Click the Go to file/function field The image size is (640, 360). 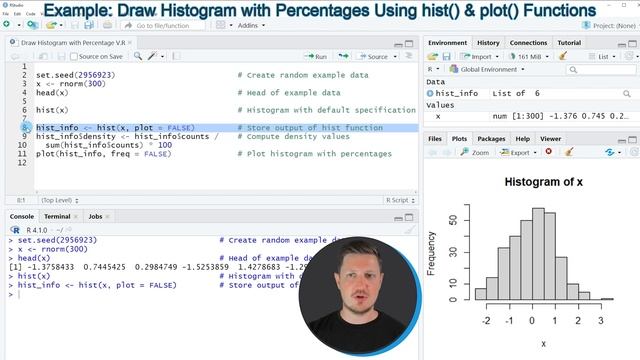[x=163, y=25]
